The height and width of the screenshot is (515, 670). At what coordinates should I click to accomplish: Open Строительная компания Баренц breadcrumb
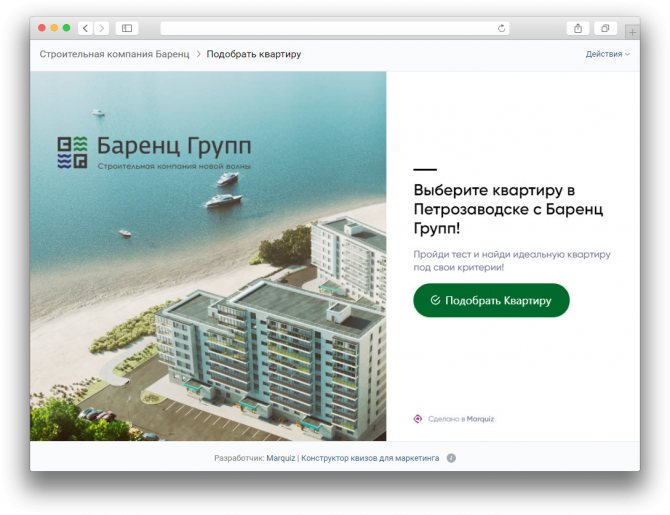click(x=115, y=54)
